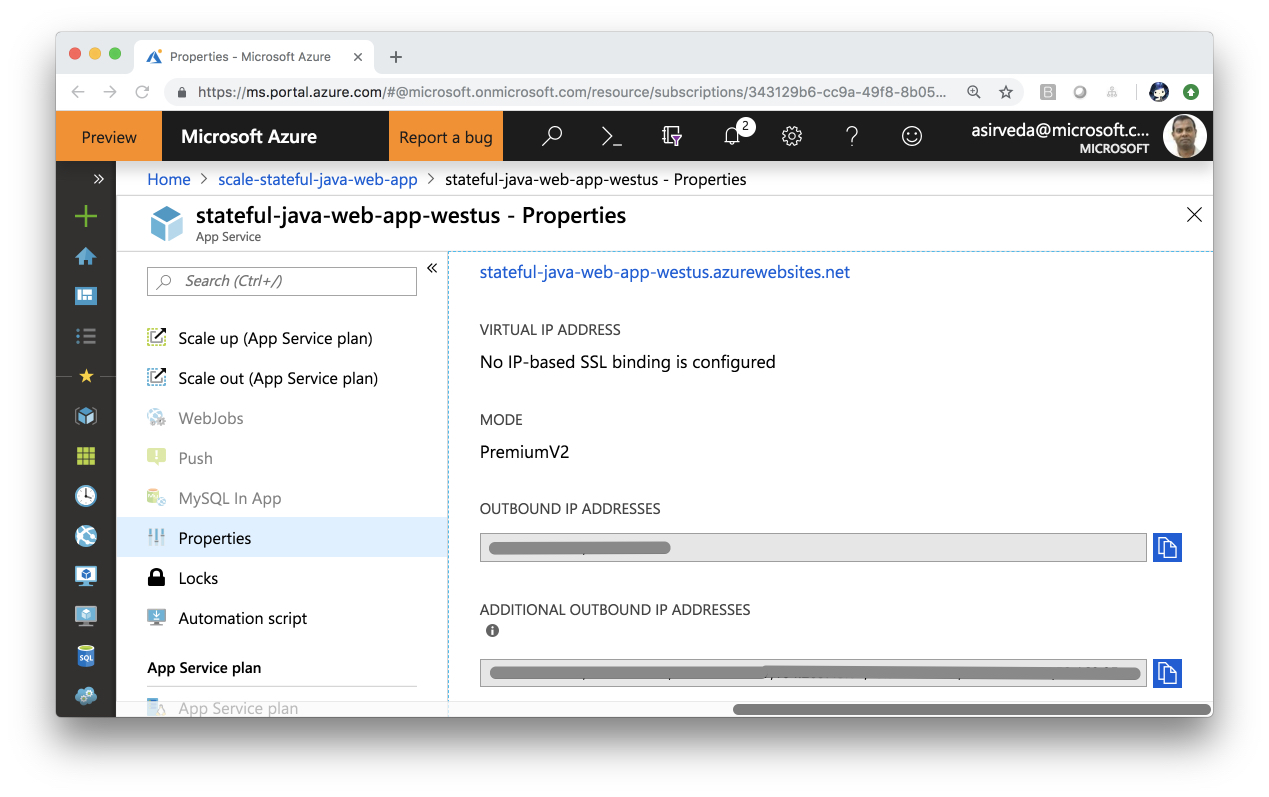Viewport: 1269px width, 797px height.
Task: Open App Services globe icon in sidebar
Action: (x=86, y=536)
